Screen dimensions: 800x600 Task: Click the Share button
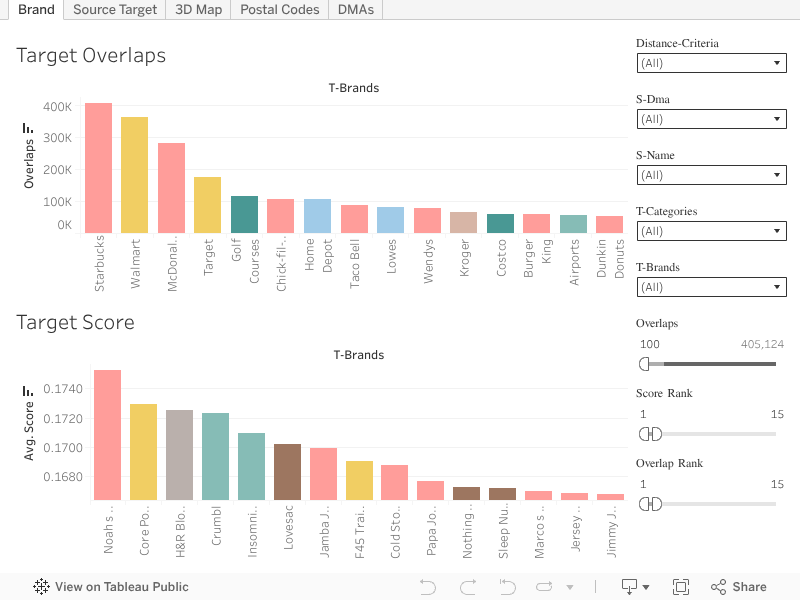738,587
